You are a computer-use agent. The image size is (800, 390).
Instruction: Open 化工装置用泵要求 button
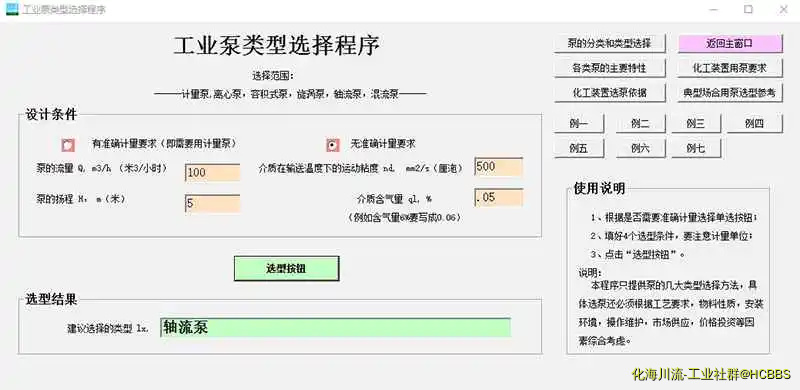click(x=730, y=67)
